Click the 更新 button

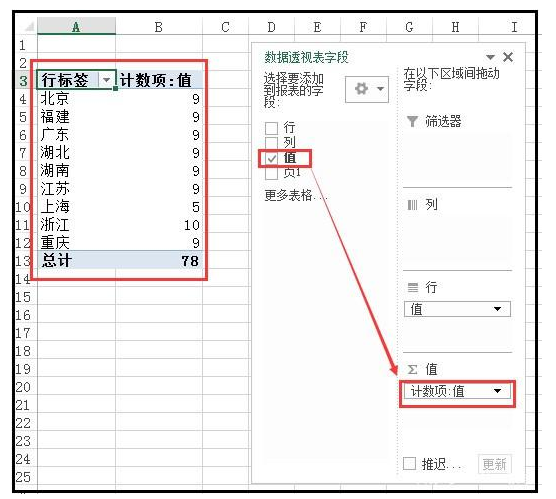(x=494, y=464)
